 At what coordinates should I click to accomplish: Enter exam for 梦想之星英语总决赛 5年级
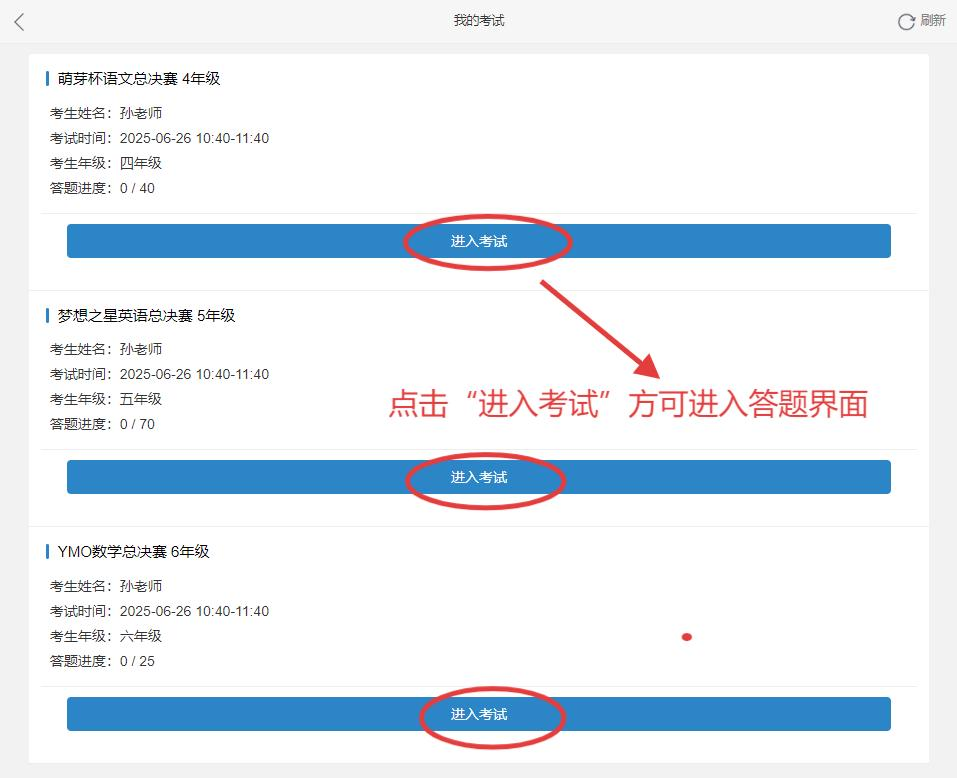[x=478, y=477]
